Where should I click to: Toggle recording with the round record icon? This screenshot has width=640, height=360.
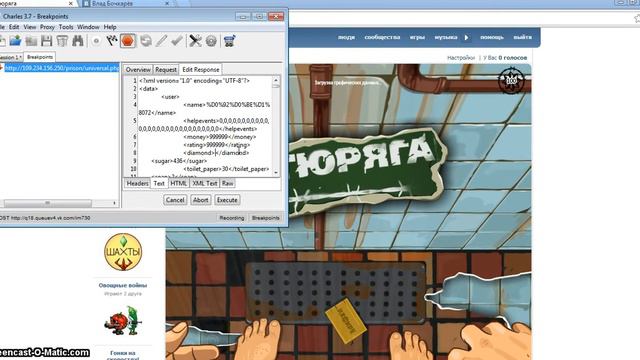pyautogui.click(x=96, y=41)
